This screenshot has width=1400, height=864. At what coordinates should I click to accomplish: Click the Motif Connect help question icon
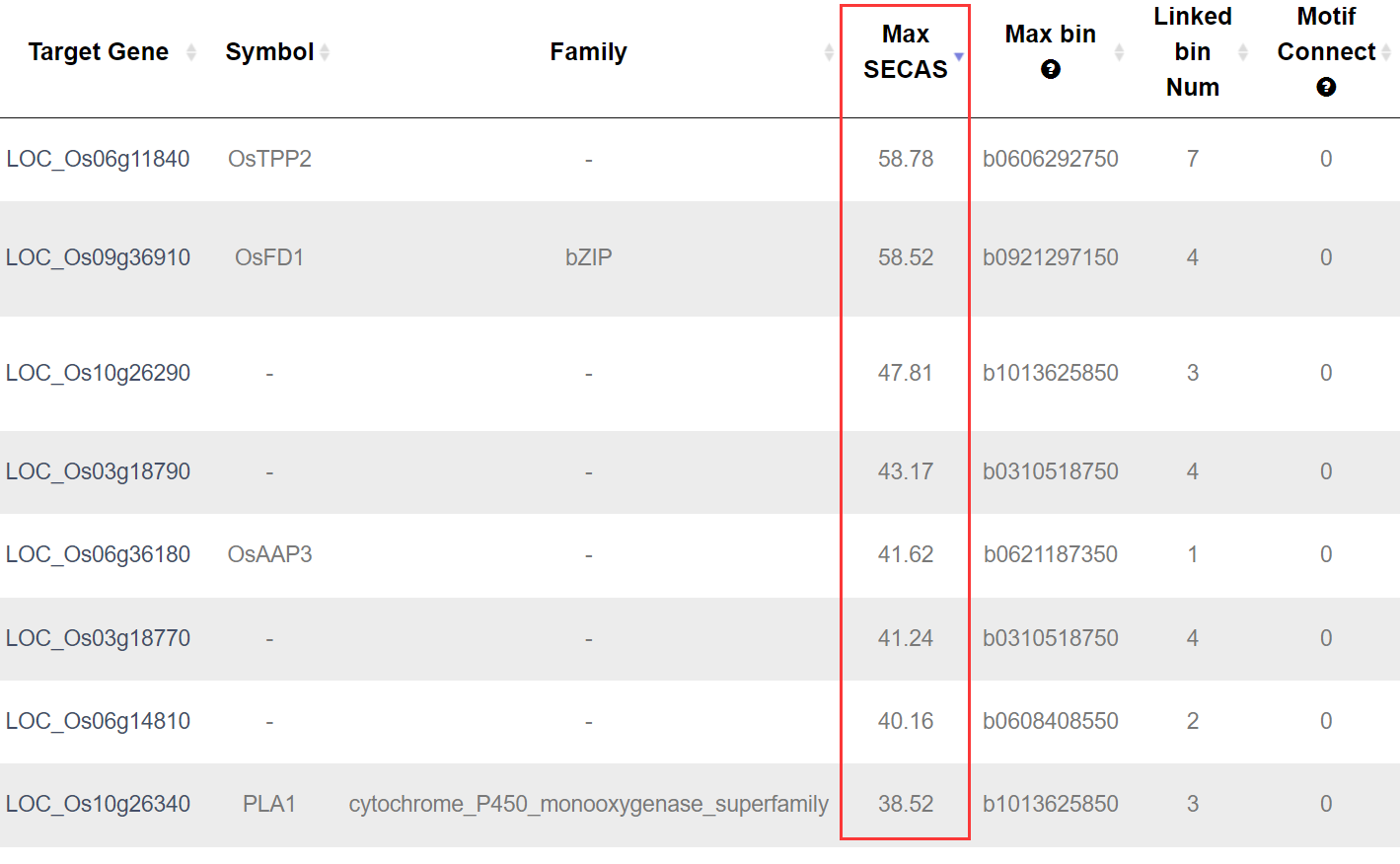click(1326, 87)
